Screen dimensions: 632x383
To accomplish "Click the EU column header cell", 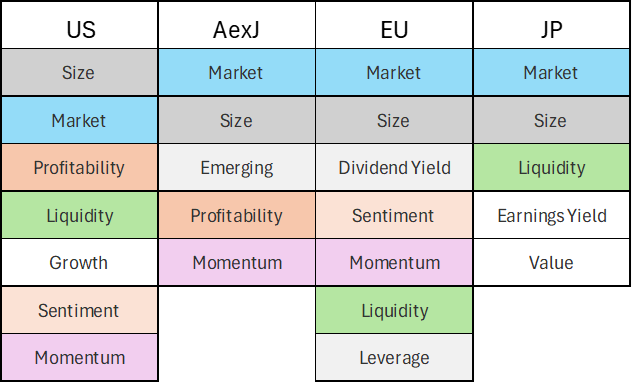I will tap(394, 25).
